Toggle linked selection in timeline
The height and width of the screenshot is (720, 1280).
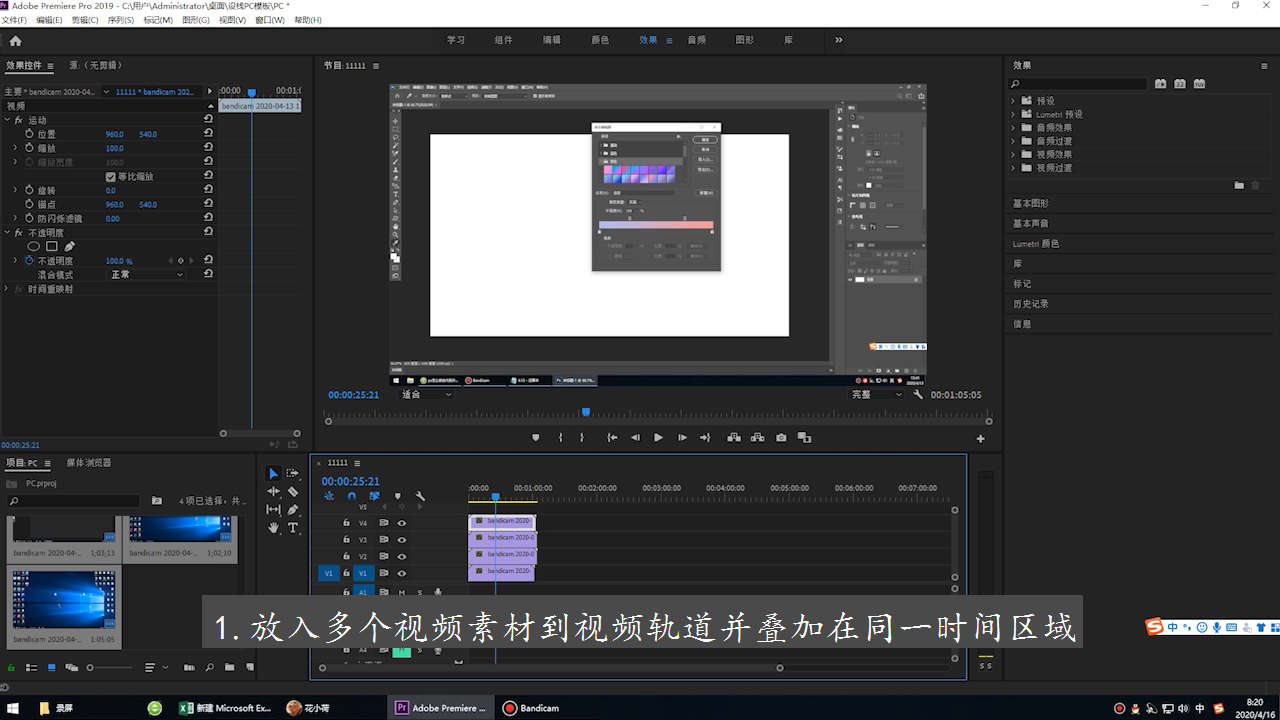(375, 495)
